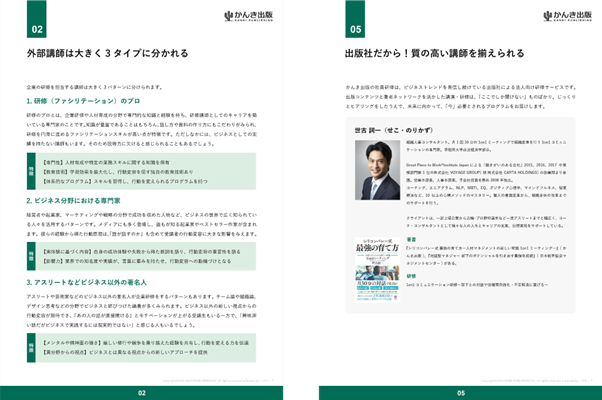Viewport: 602px width, 400px height.
Task: Click the 特徴 tab beside the first feature box
Action: click(x=31, y=171)
